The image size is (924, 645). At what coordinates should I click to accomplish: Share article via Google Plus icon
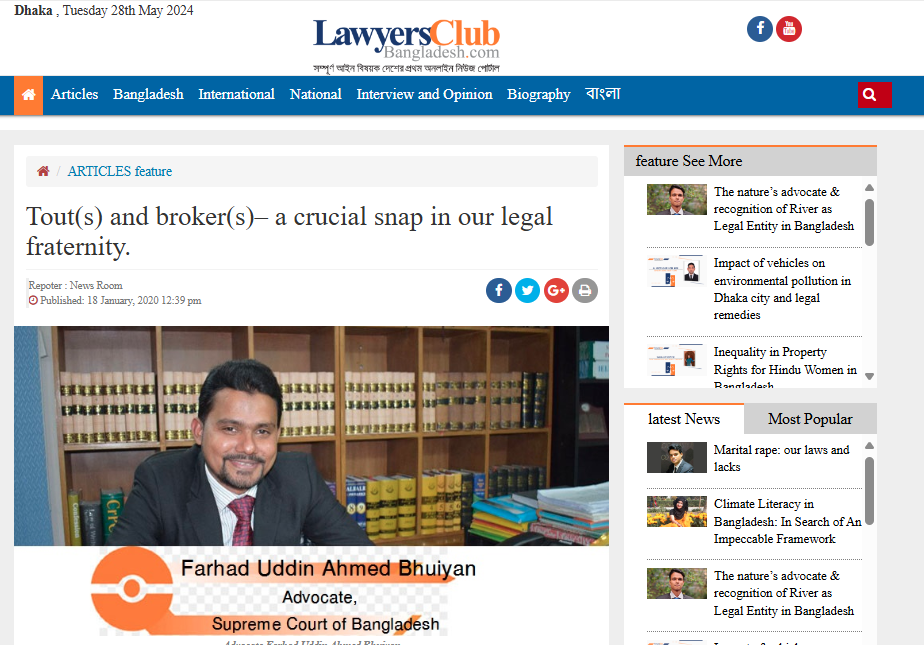pyautogui.click(x=556, y=290)
